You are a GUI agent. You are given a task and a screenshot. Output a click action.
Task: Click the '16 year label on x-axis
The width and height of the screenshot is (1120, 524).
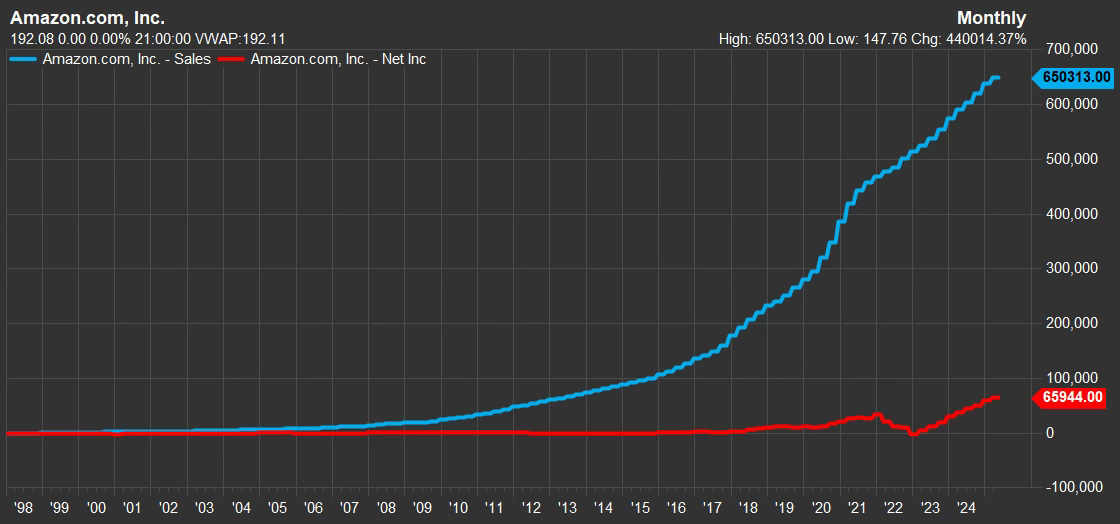676,509
